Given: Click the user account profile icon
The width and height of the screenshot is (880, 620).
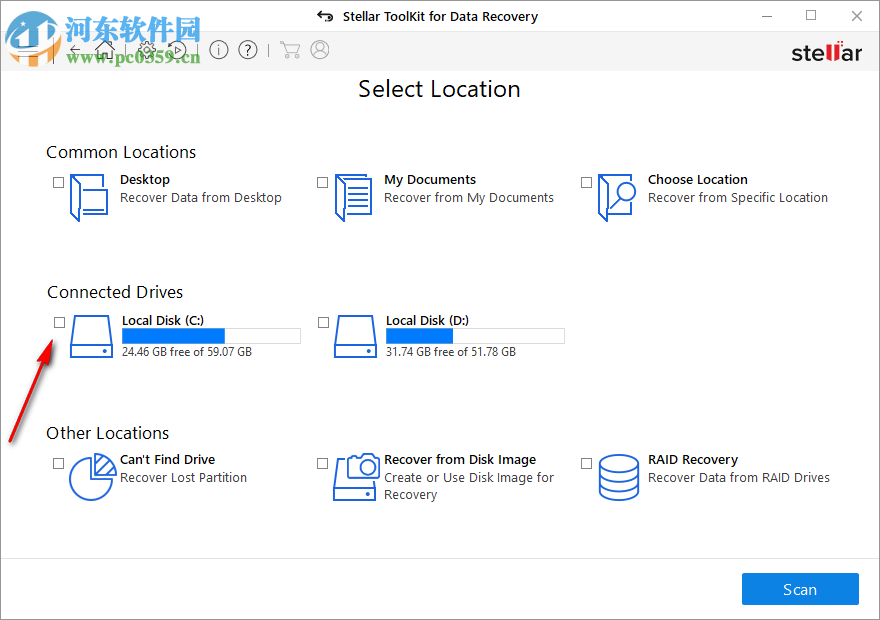Looking at the screenshot, I should tap(319, 49).
